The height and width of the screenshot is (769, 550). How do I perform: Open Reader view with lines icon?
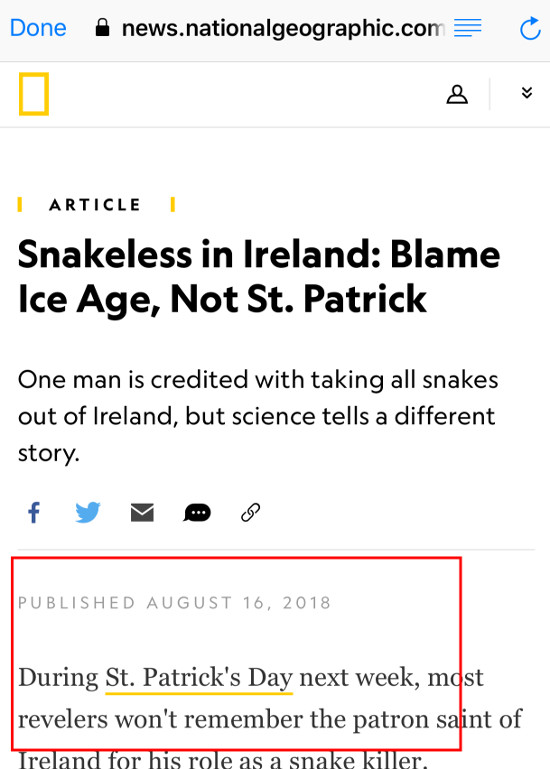click(x=467, y=28)
